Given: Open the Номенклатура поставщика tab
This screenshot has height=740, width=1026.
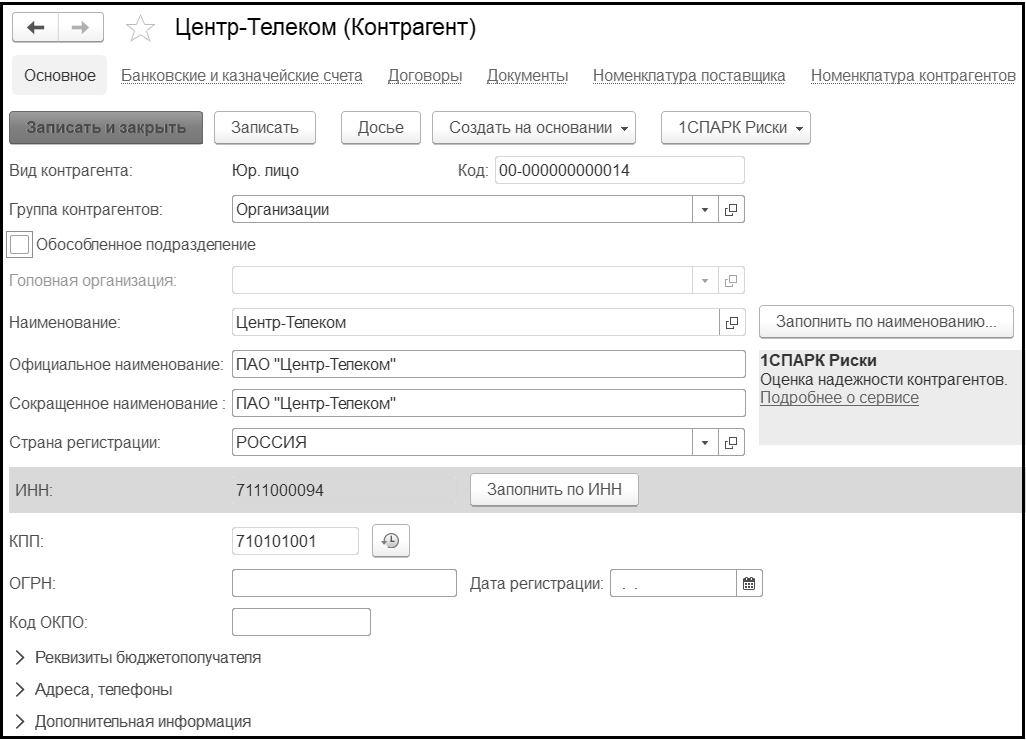Looking at the screenshot, I should [x=689, y=76].
